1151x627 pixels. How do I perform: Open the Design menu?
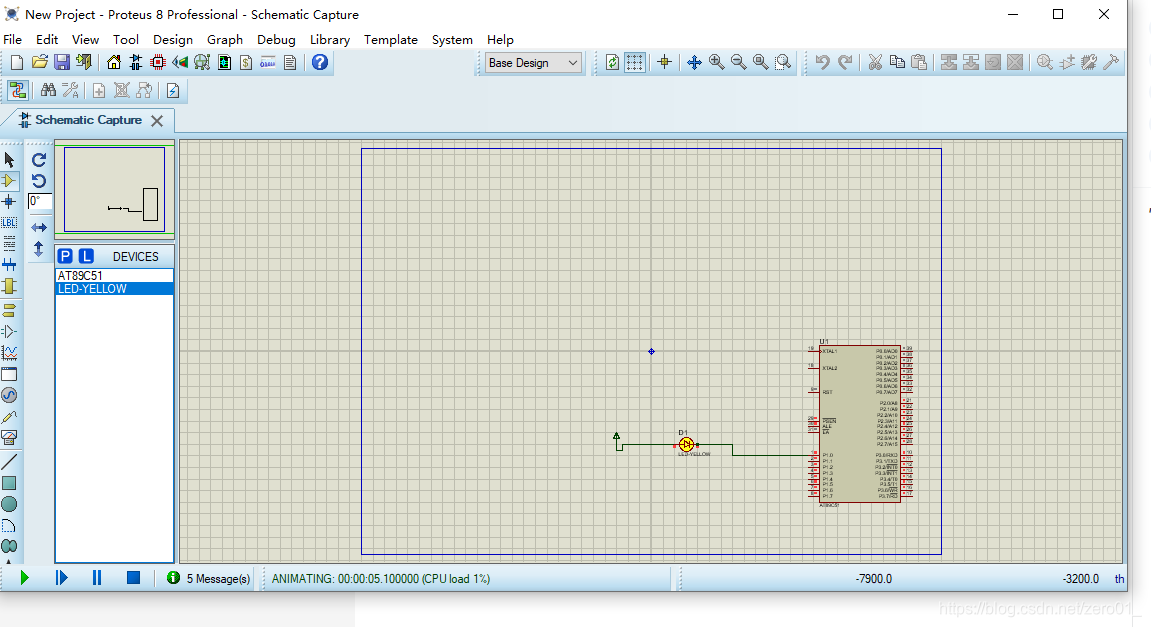[173, 40]
